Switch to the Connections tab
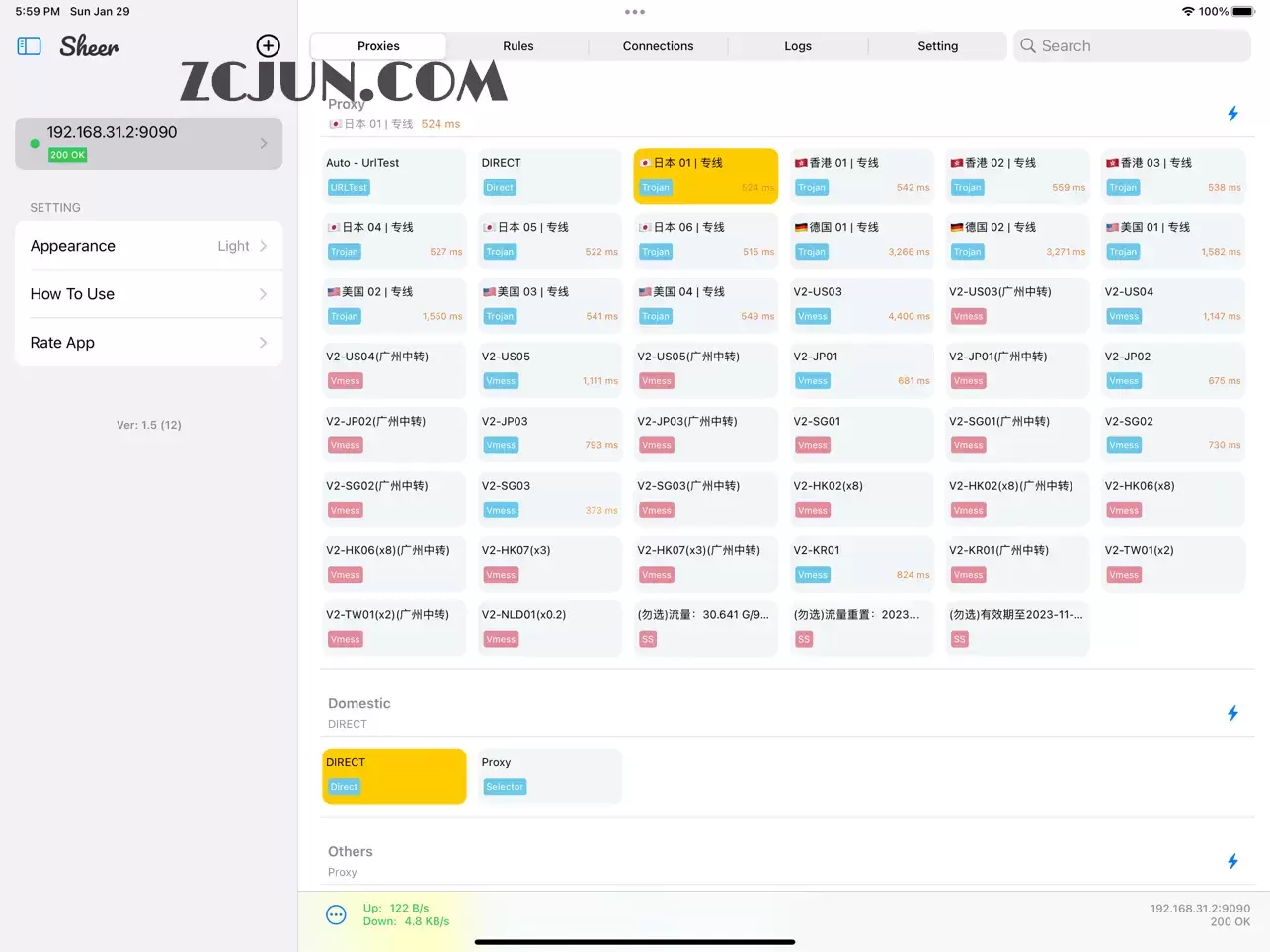 [x=658, y=46]
